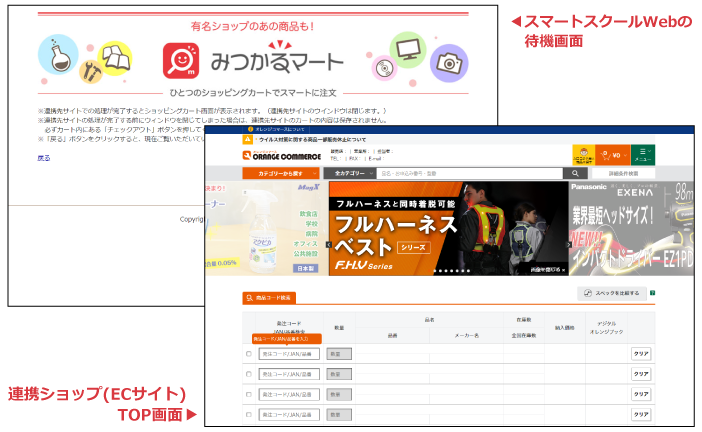Viewport: 702px width, 432px height.
Task: Open the オレンジコマースについて top bar item
Action: 280,129
